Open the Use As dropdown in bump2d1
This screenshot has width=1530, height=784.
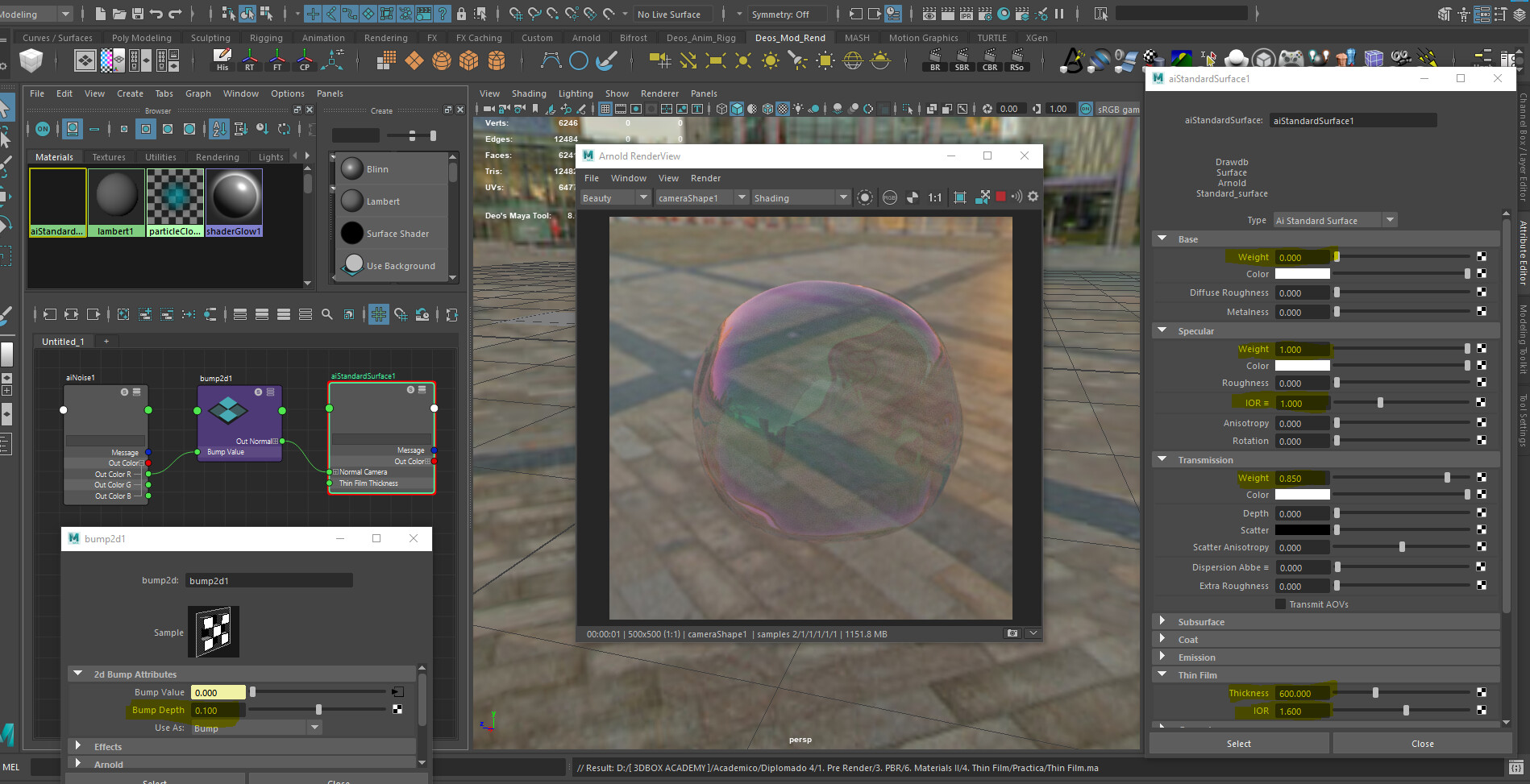coord(314,727)
